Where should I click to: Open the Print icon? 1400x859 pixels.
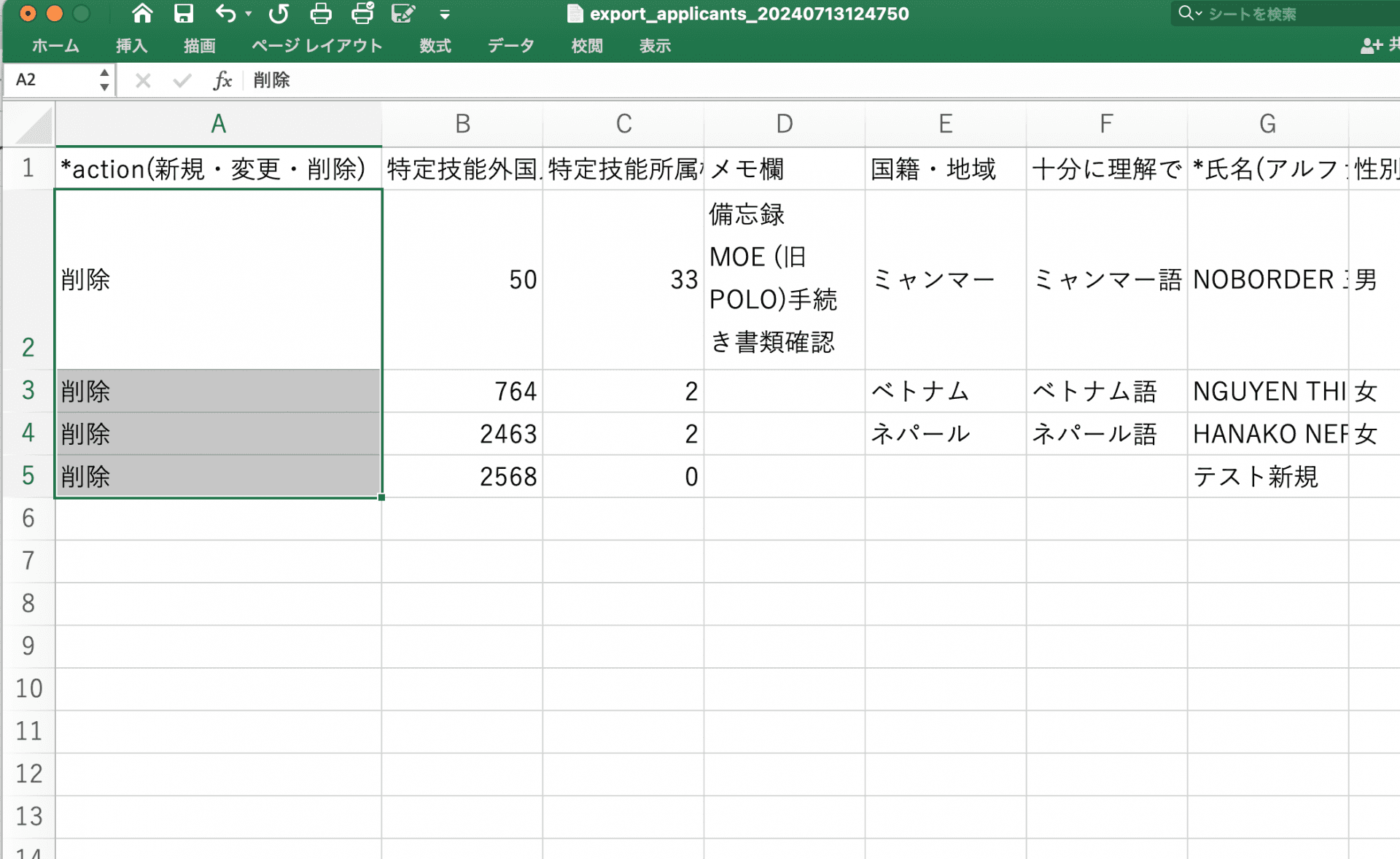point(321,13)
